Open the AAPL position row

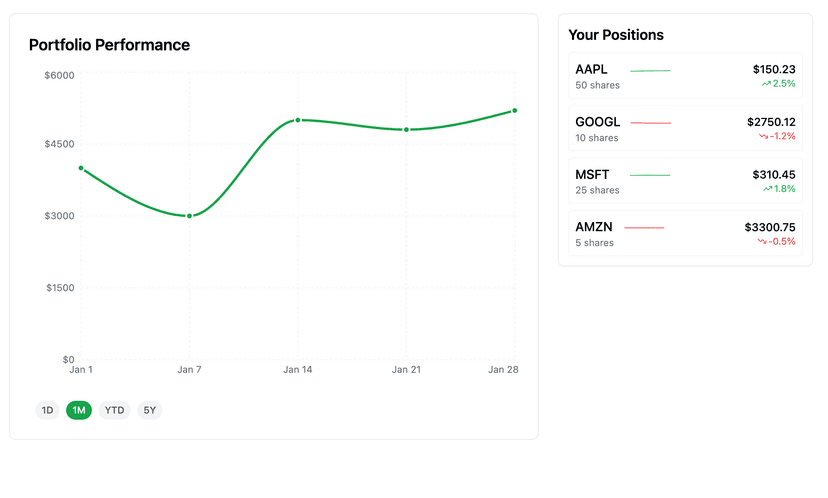685,76
